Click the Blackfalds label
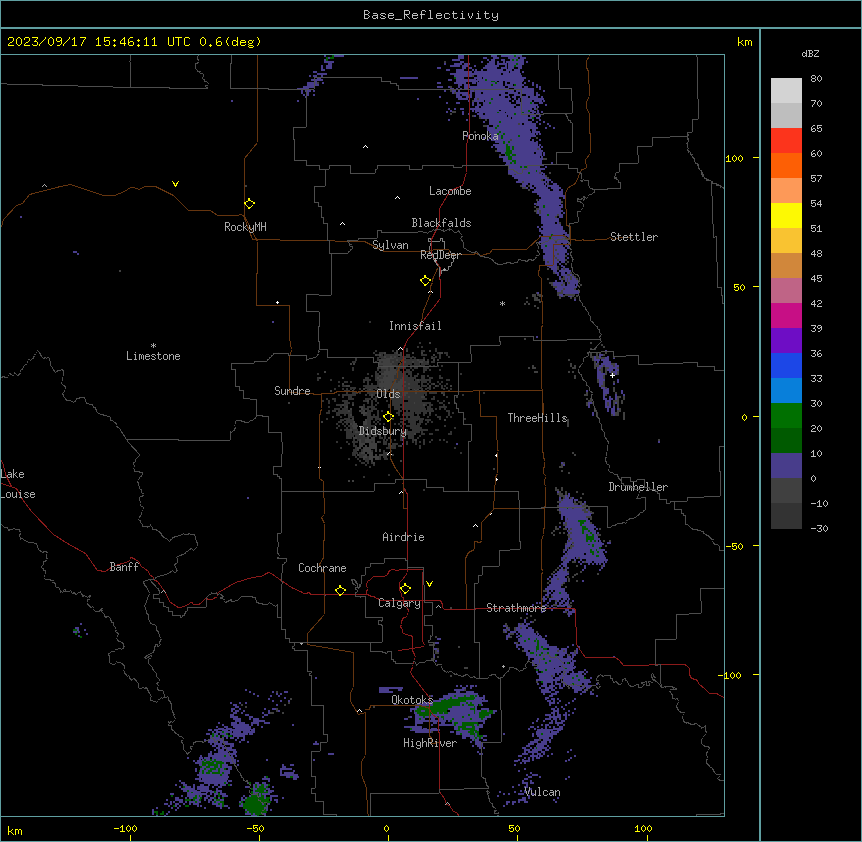Screen dimensions: 862x842 click(x=441, y=223)
